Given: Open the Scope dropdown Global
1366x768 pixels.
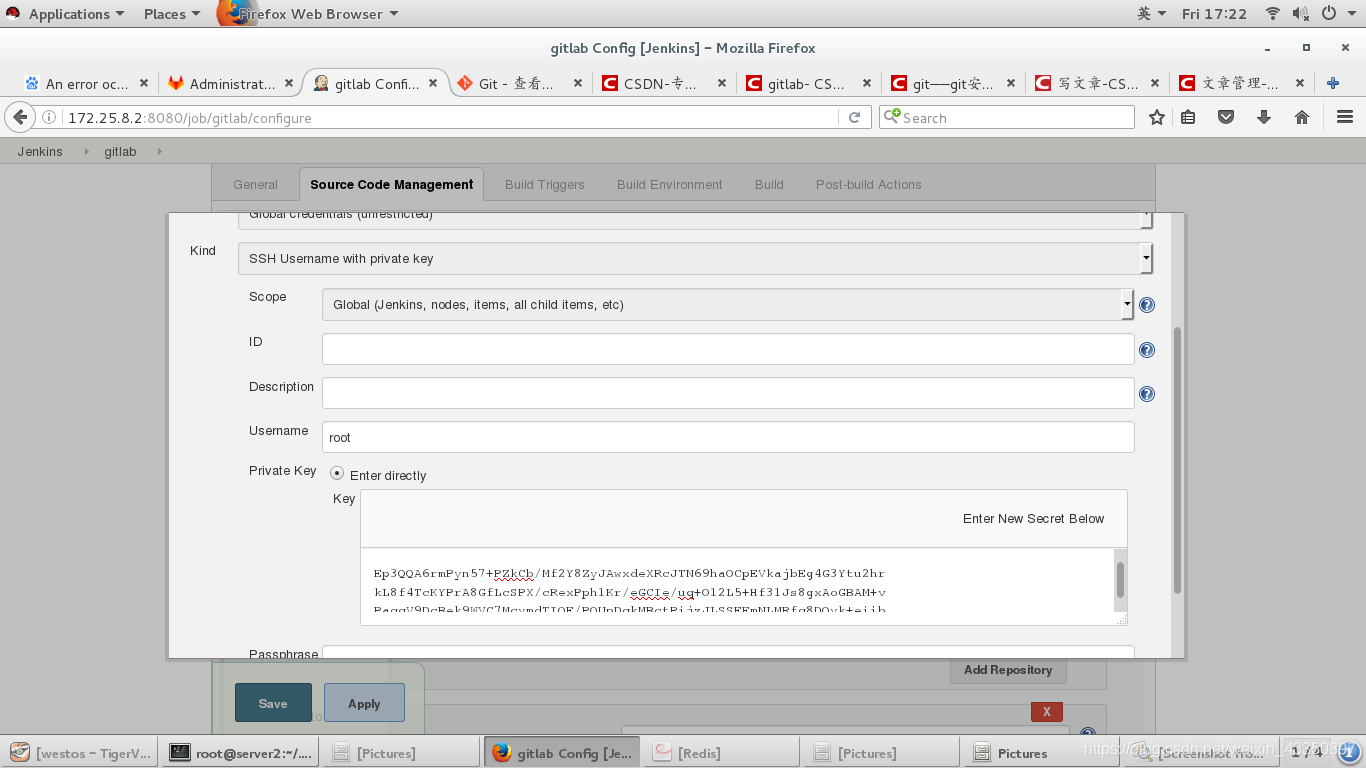Looking at the screenshot, I should point(727,304).
